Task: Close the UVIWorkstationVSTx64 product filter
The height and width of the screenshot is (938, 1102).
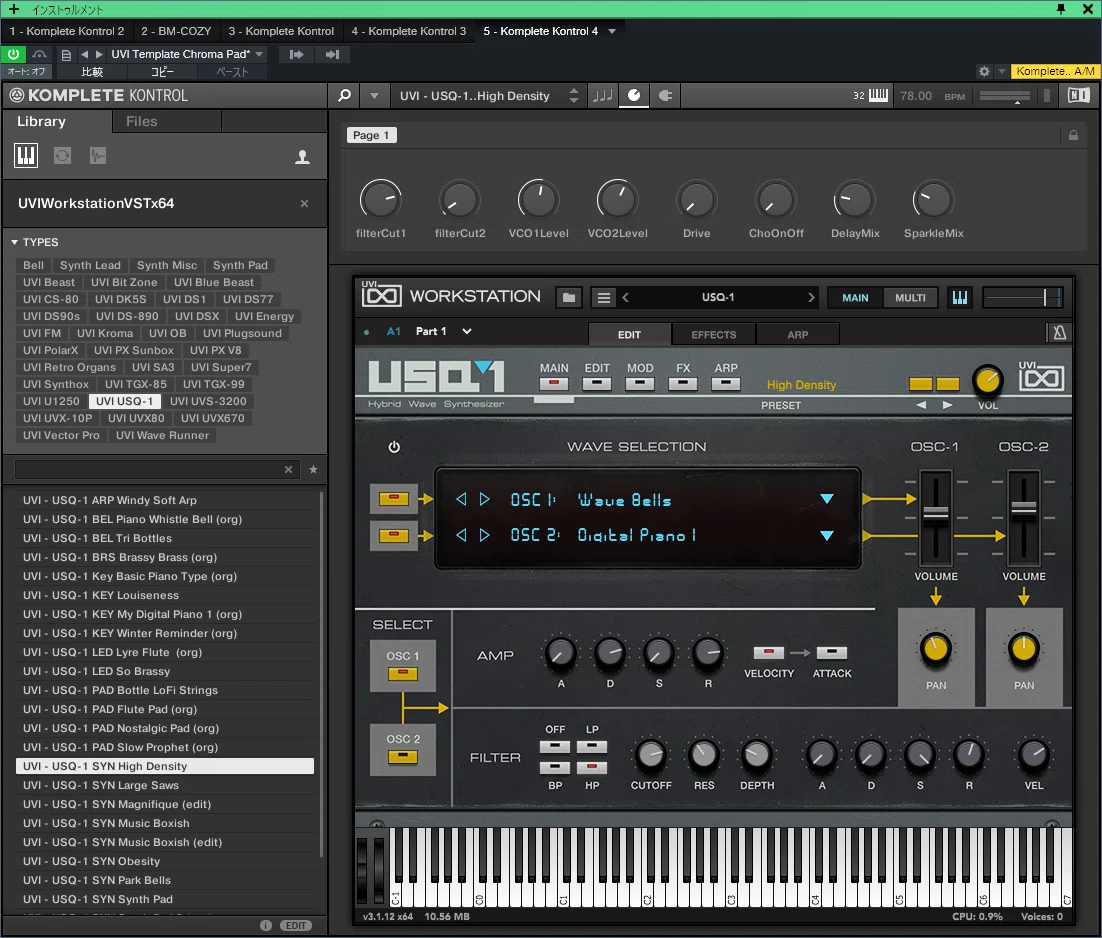Action: [304, 204]
